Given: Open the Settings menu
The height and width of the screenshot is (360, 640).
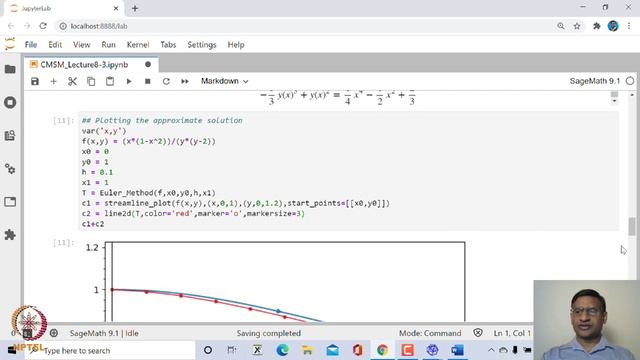Looking at the screenshot, I should (x=202, y=45).
